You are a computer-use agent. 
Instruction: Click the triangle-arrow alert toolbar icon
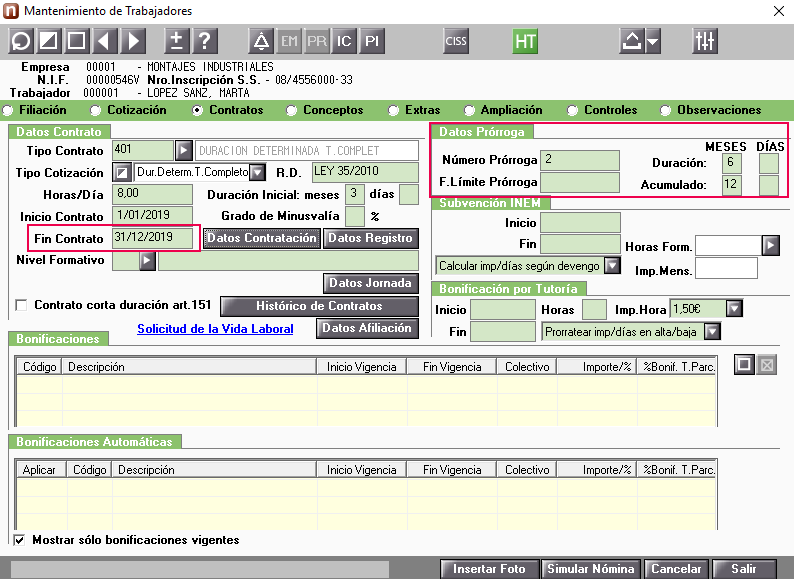tap(261, 41)
